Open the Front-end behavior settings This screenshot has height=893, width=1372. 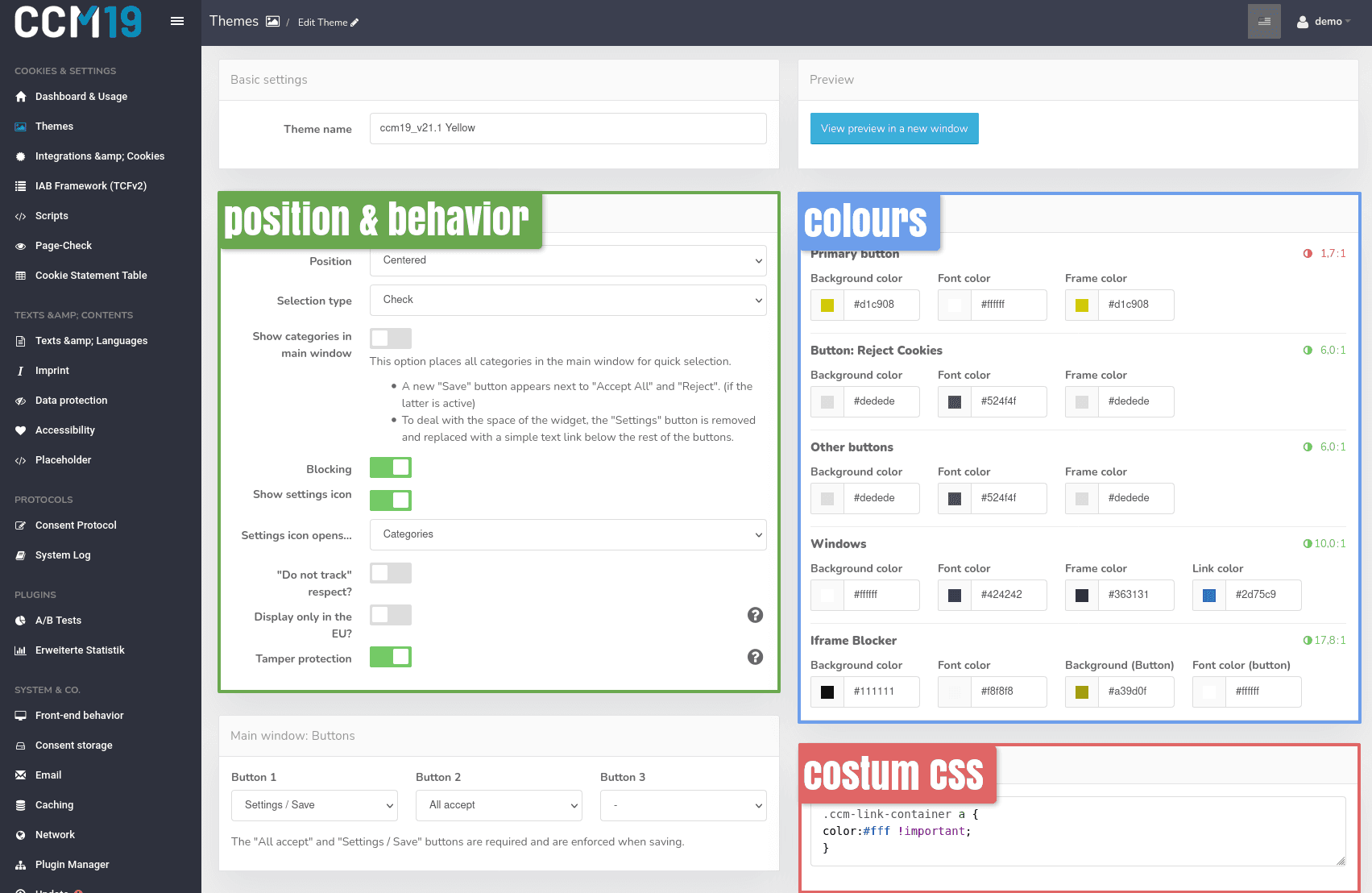(78, 715)
